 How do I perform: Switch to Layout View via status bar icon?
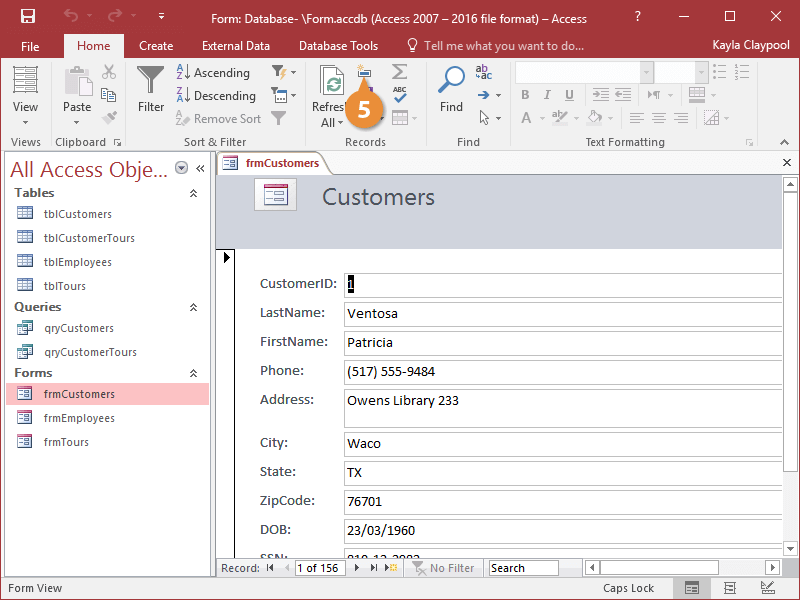pos(729,588)
